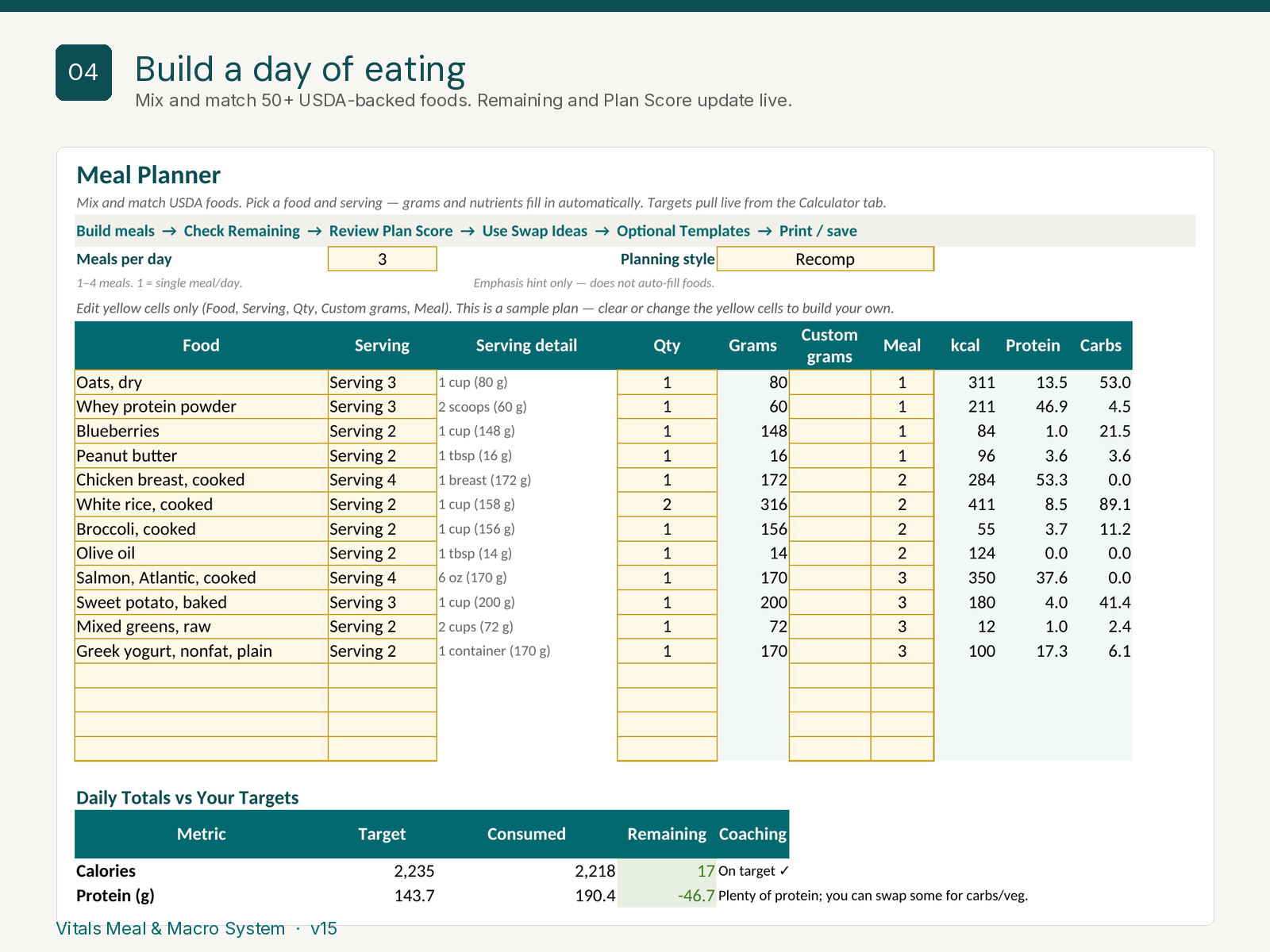The width and height of the screenshot is (1270, 952).
Task: Click the Protein column header
Action: [x=1033, y=346]
